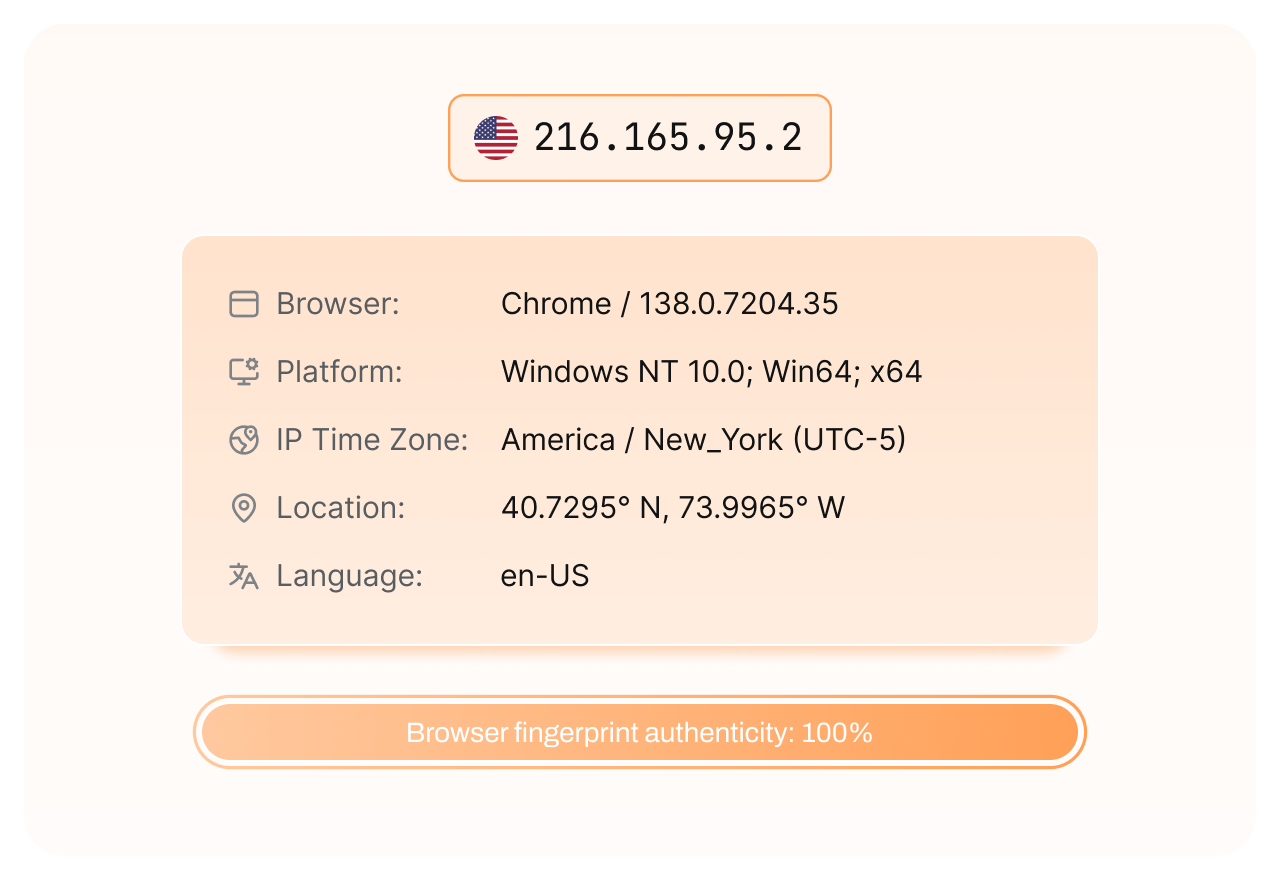Click the Browser fingerprint authenticity bar
Screen dimensions: 1280x880
point(640,733)
